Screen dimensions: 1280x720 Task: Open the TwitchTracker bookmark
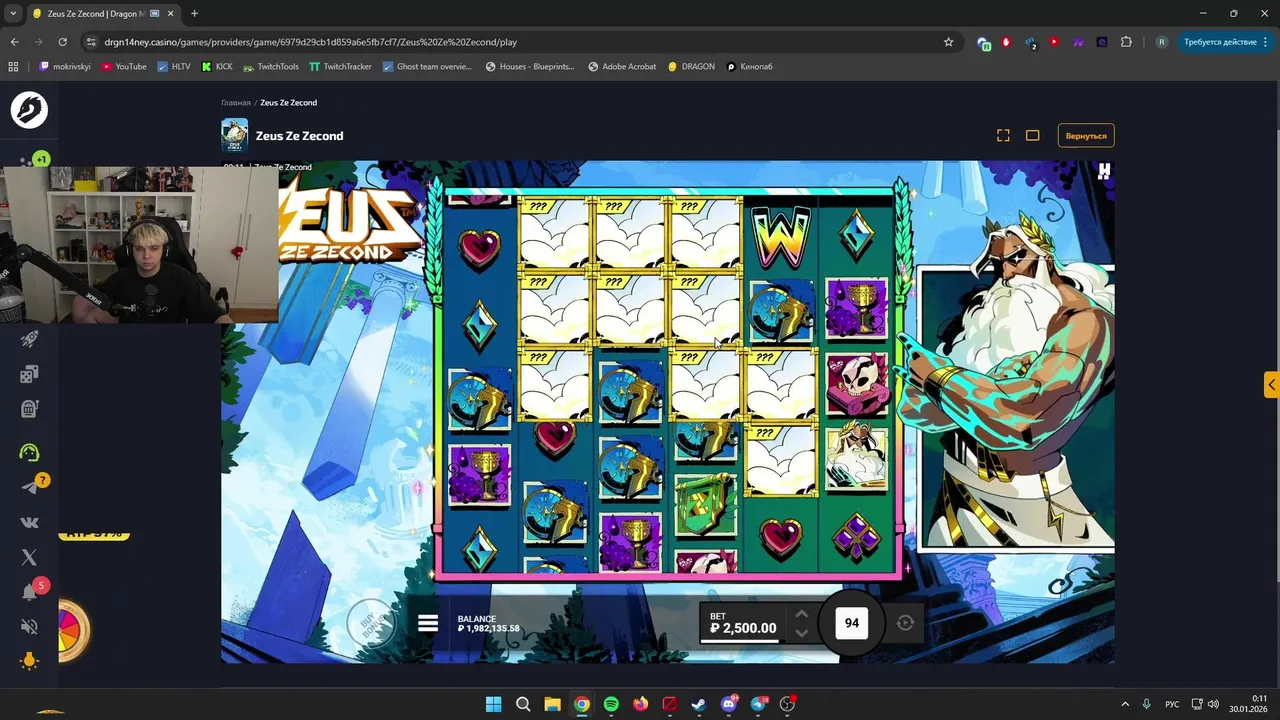341,66
